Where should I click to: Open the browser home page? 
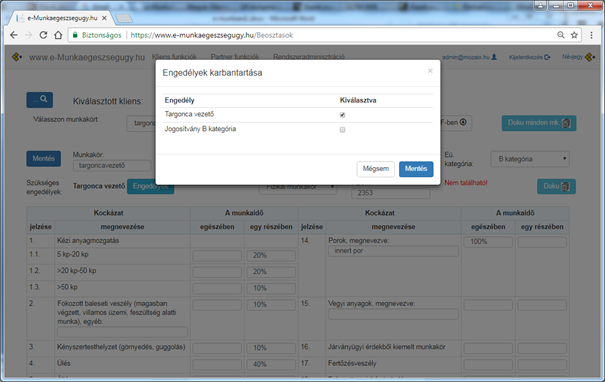(58, 35)
